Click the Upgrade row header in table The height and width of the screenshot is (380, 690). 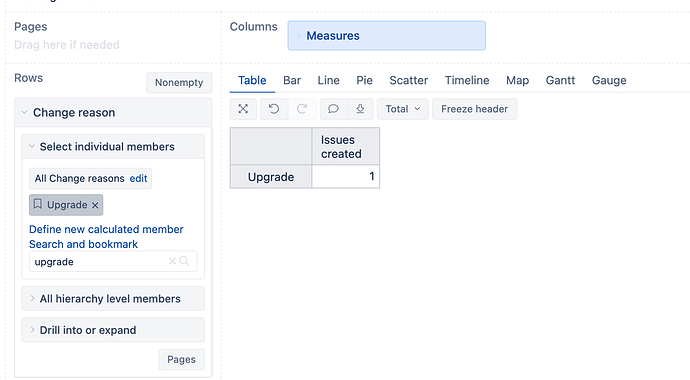pyautogui.click(x=271, y=177)
